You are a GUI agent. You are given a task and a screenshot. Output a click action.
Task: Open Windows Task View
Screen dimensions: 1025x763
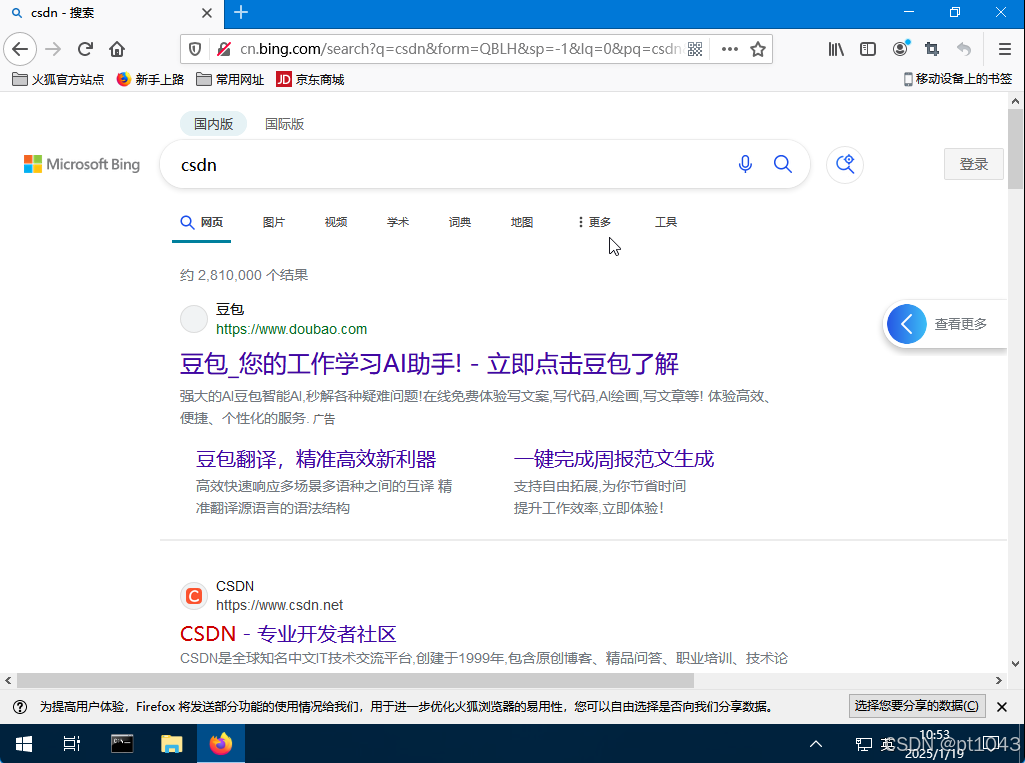coord(71,743)
